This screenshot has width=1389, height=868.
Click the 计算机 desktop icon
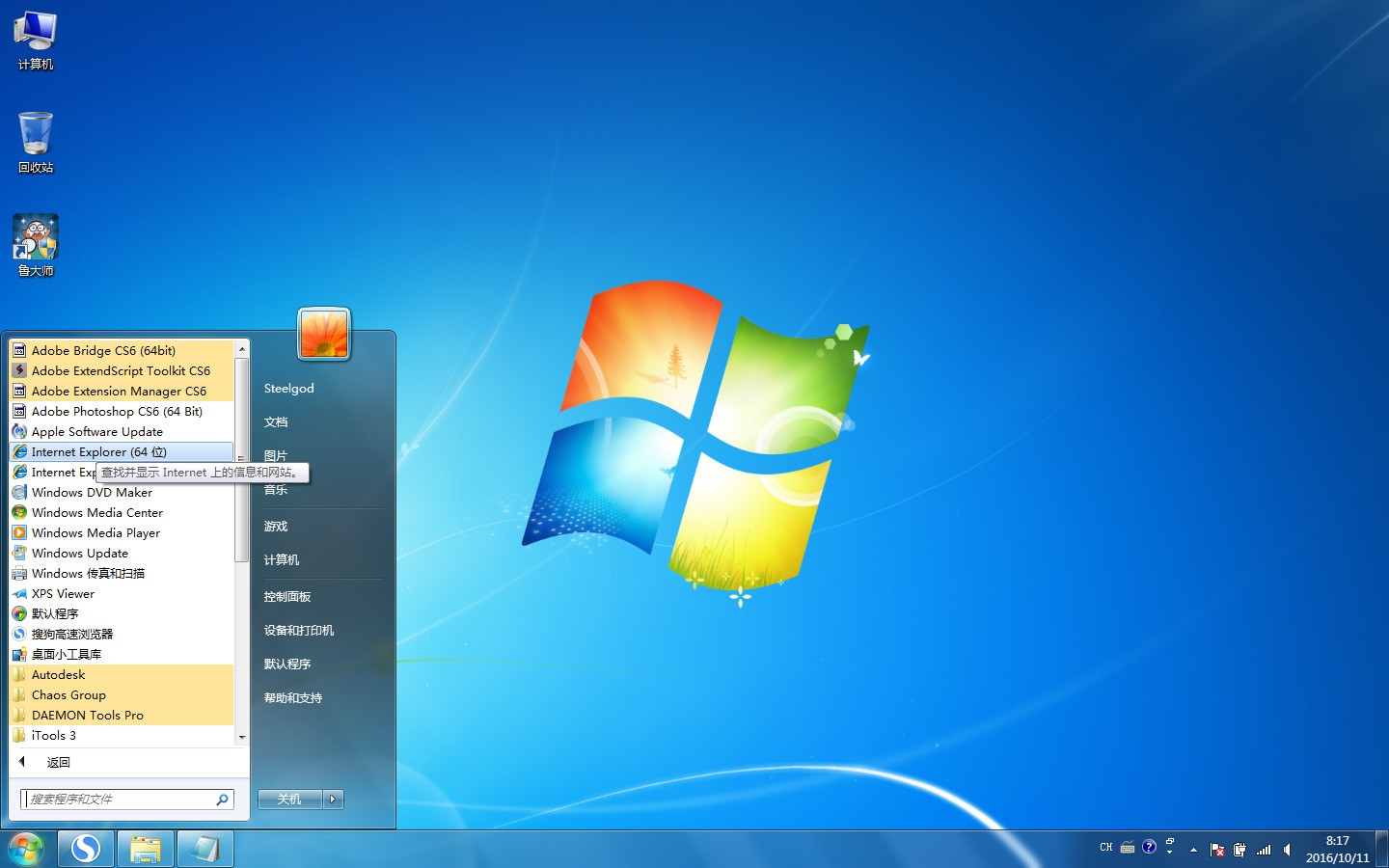[36, 41]
